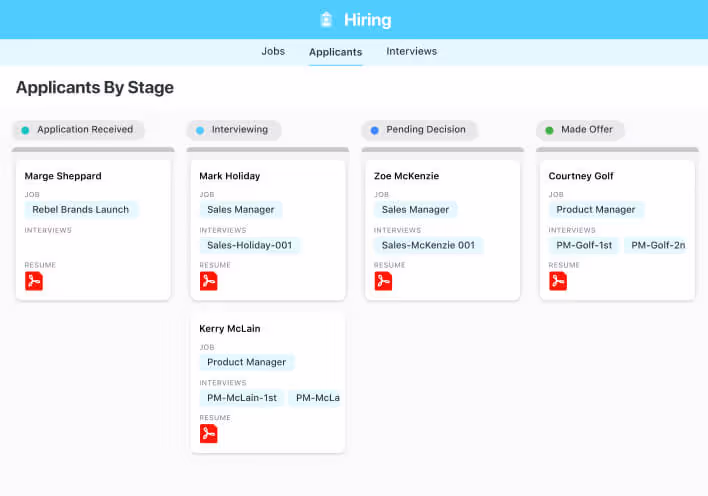The image size is (708, 496).
Task: Open the Rebel Brands Launch job tag
Action: (81, 210)
